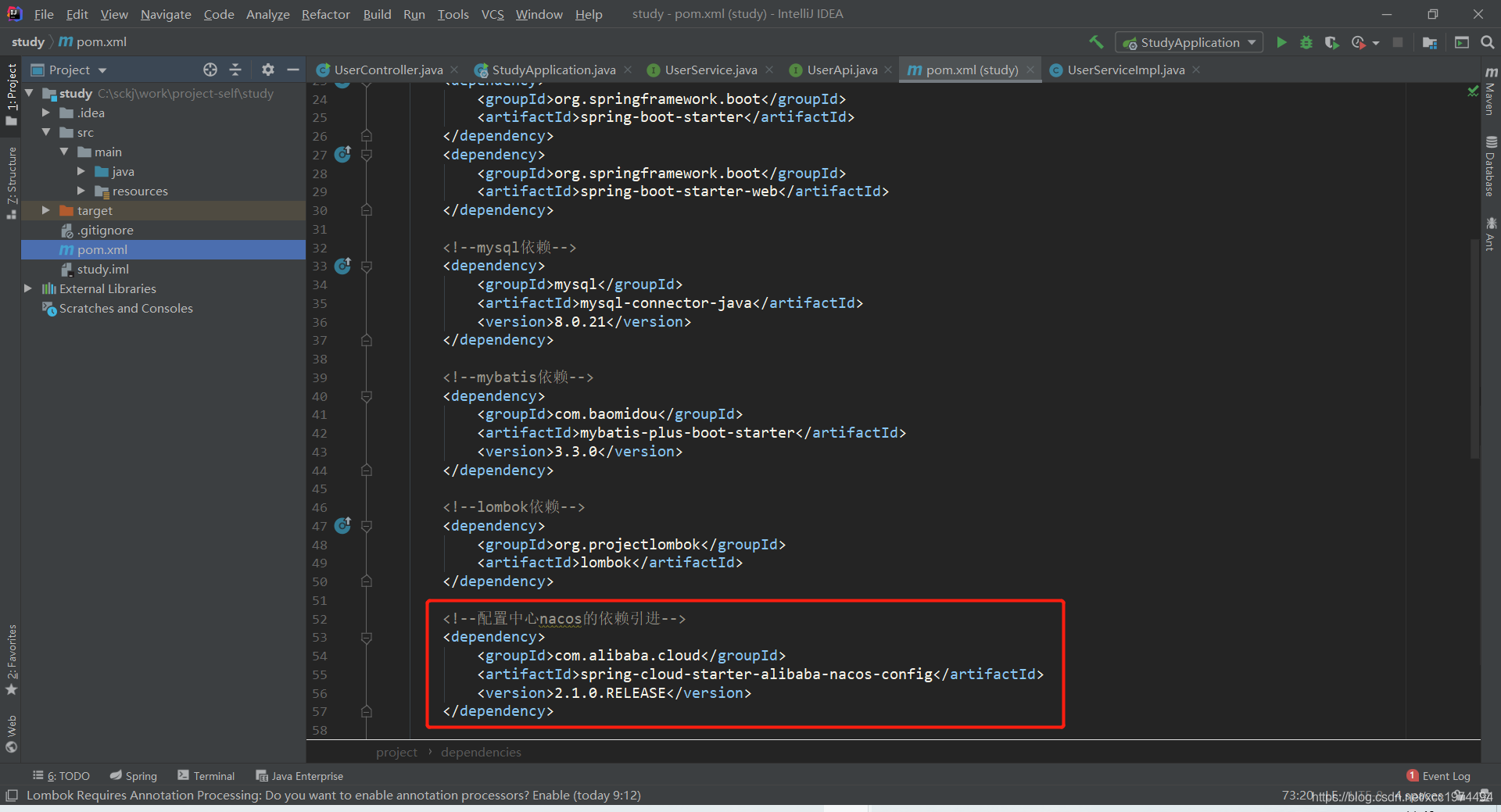Collapse the main folder

[64, 152]
